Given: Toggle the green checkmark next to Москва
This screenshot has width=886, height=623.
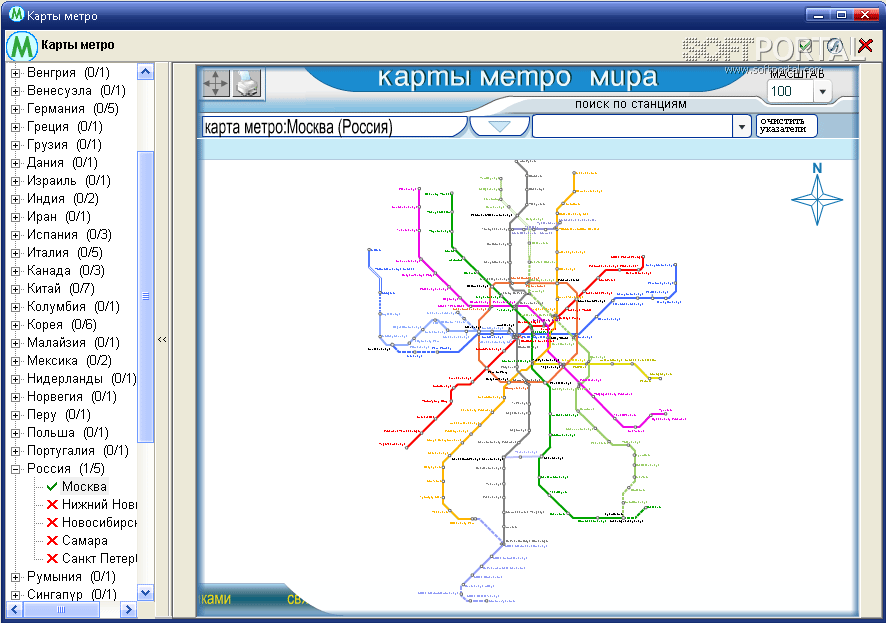Looking at the screenshot, I should click(52, 486).
